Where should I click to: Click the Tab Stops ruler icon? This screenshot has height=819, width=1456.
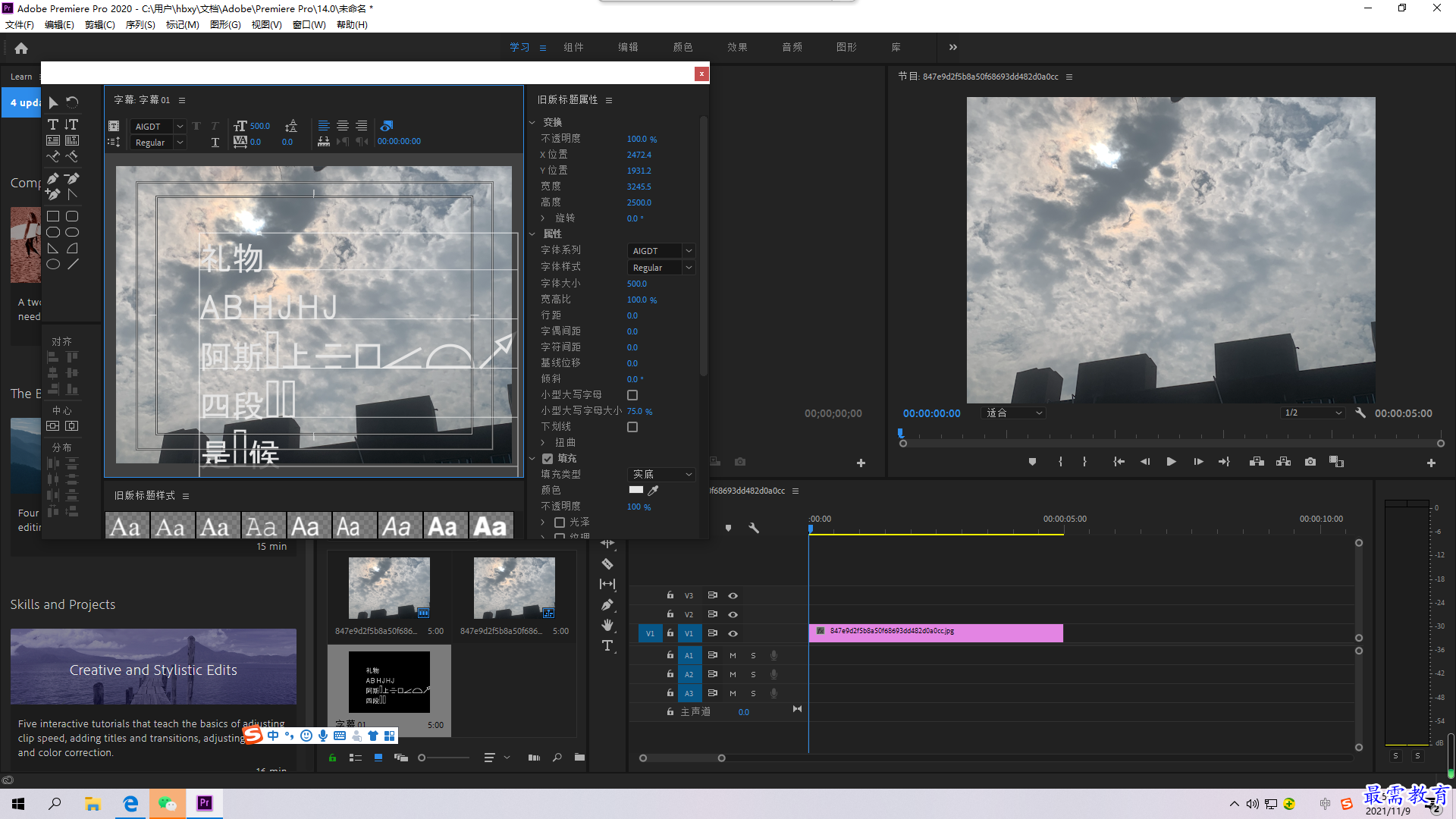324,142
